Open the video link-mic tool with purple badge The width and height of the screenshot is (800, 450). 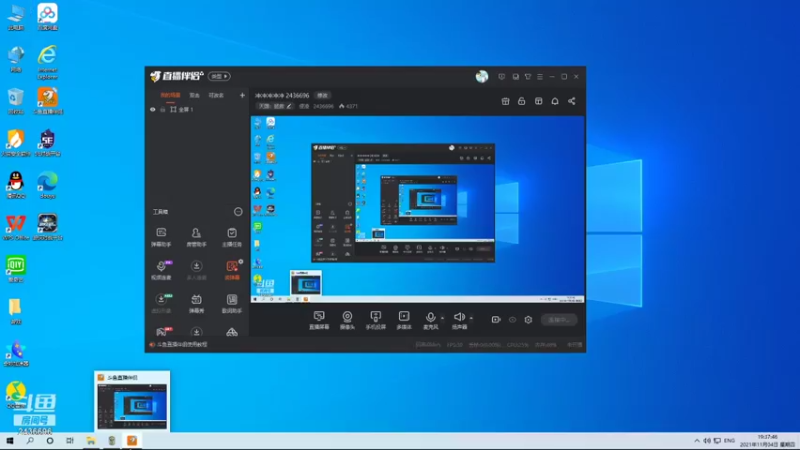click(161, 270)
